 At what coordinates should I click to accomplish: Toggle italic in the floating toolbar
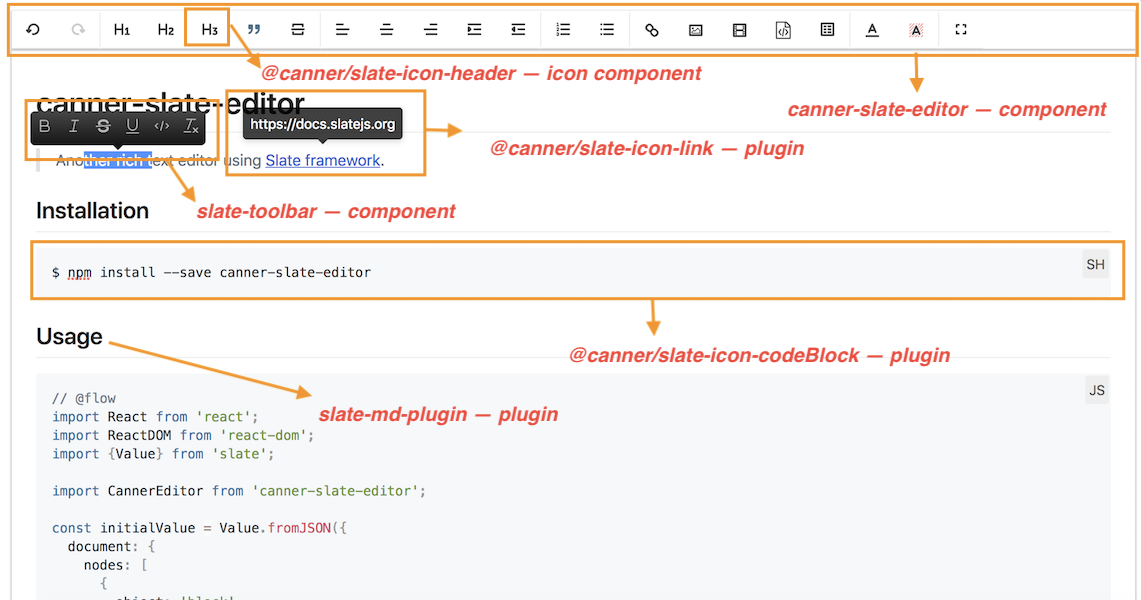click(x=73, y=126)
